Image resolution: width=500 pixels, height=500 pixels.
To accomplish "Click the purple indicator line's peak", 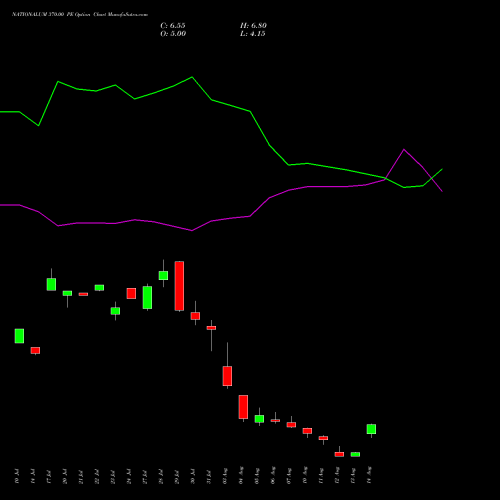I will tap(404, 149).
